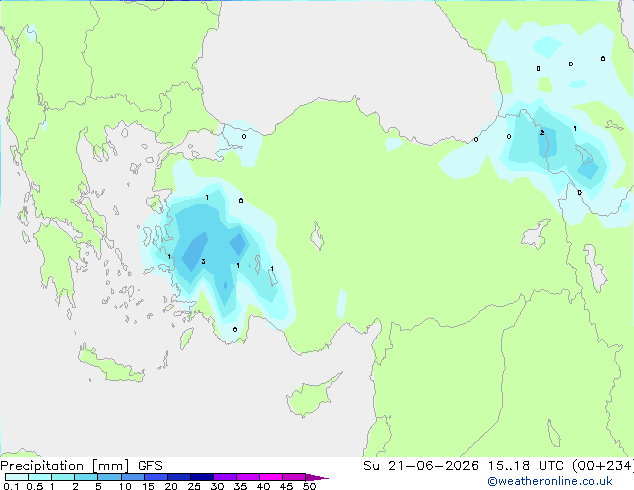Click the 25–30 mm navy legend swatch

(x=201, y=477)
